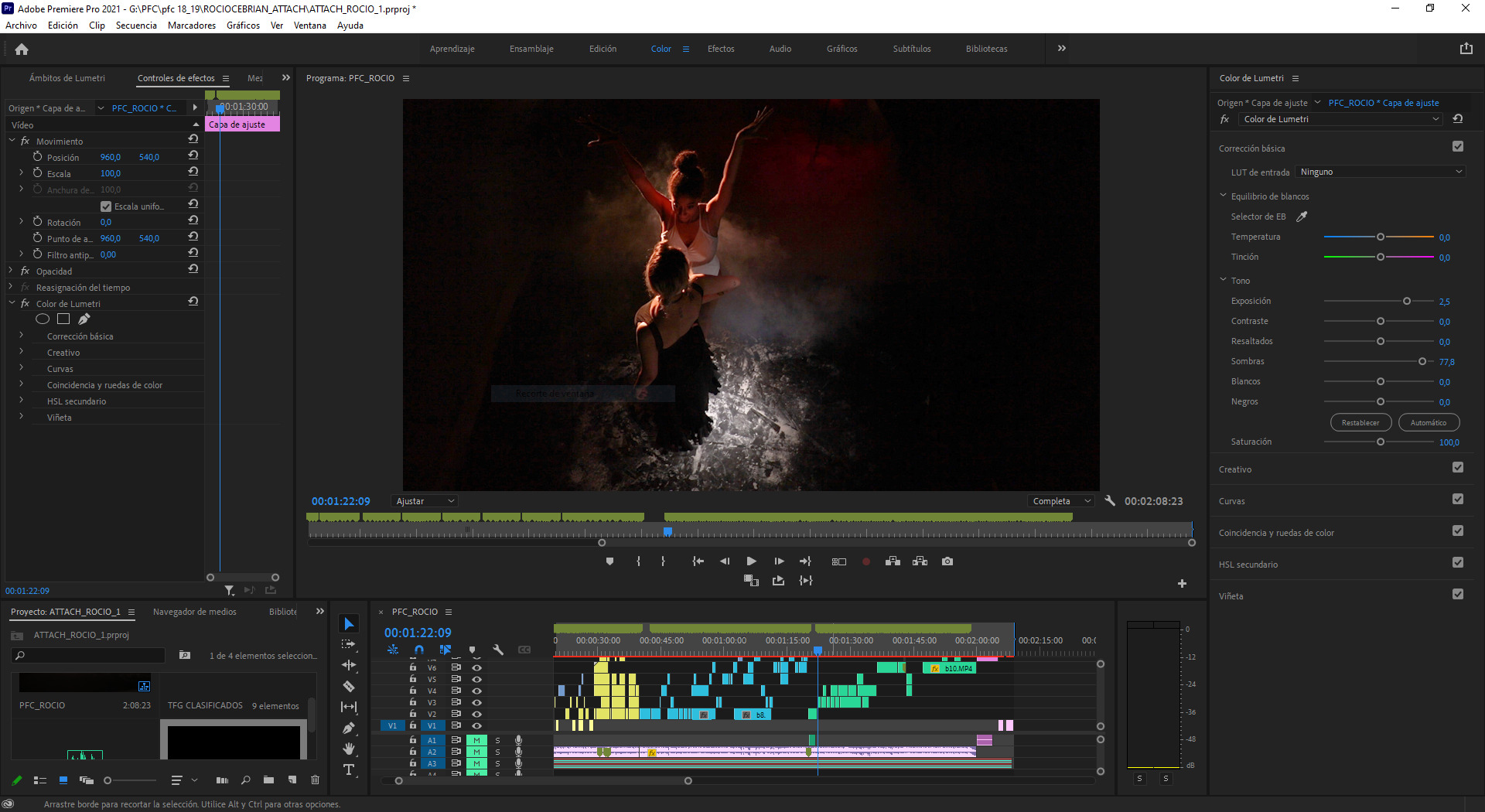This screenshot has width=1485, height=812.
Task: Select the Ripple Edit tool
Action: (x=349, y=665)
